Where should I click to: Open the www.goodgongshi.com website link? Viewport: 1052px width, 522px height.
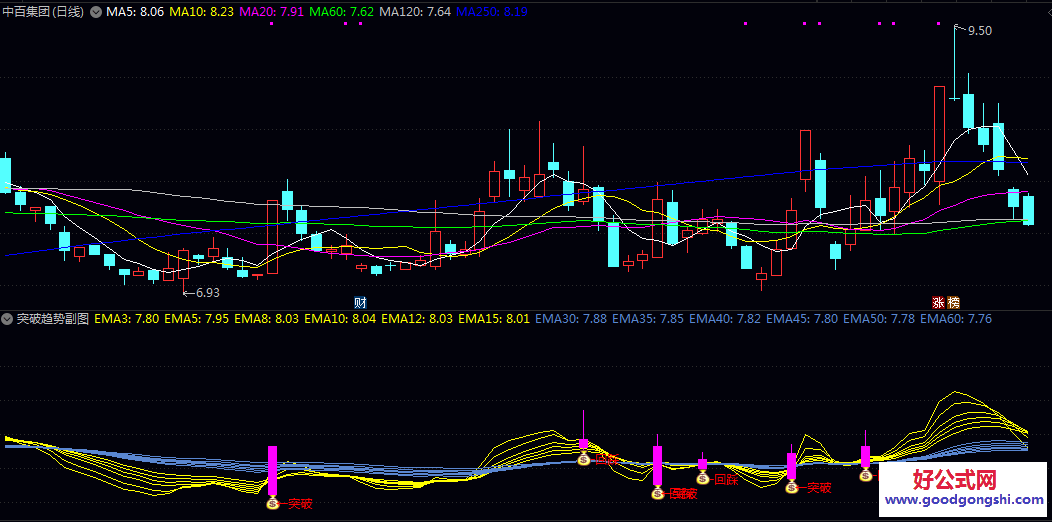coord(963,500)
